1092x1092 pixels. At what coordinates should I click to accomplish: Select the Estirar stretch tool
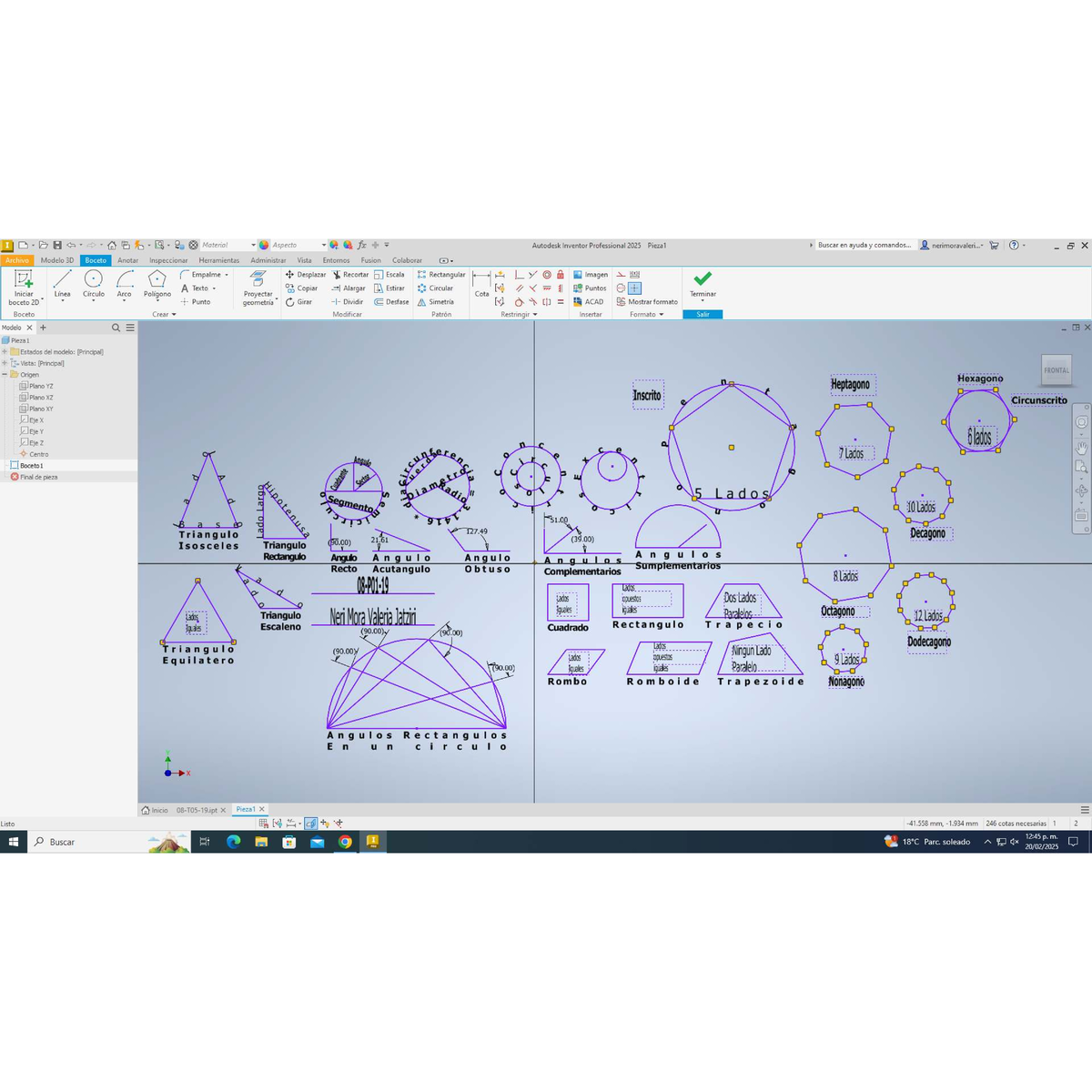coord(389,288)
